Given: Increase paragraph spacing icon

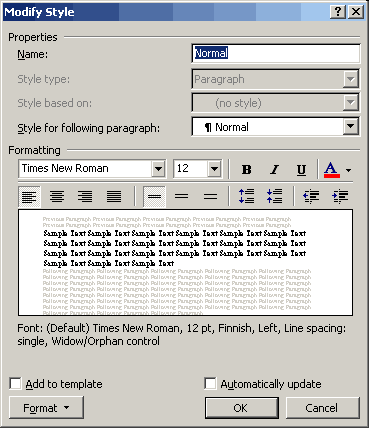Looking at the screenshot, I should pyautogui.click(x=246, y=196).
